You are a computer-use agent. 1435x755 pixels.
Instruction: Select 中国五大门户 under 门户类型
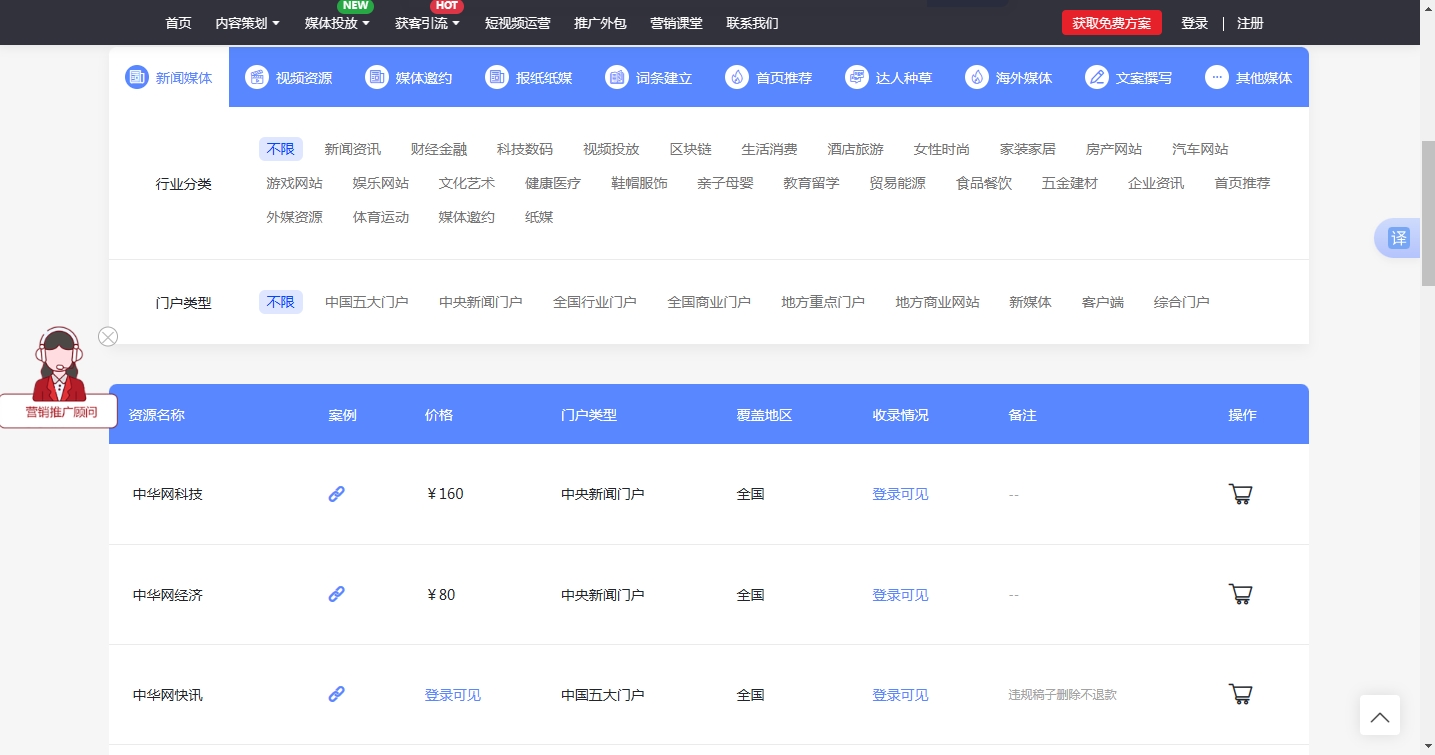coord(367,301)
